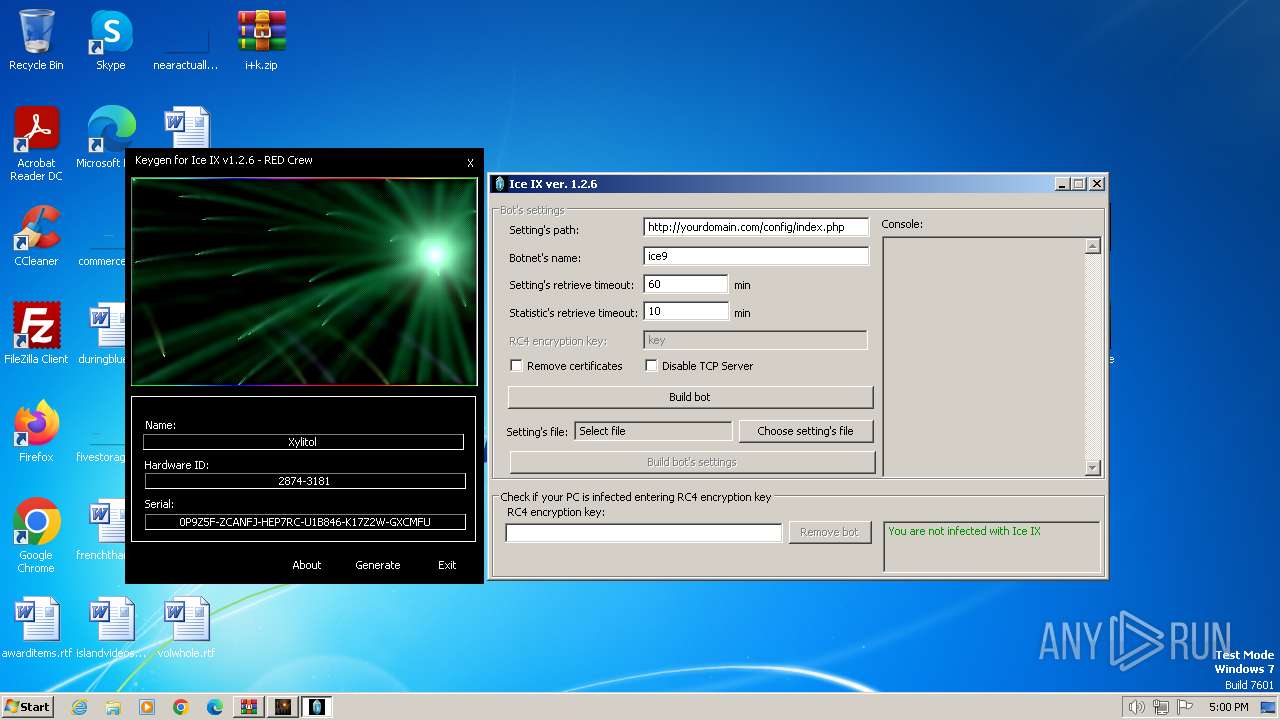Close the Ice IX window
Viewport: 1280px width, 720px height.
click(1096, 184)
